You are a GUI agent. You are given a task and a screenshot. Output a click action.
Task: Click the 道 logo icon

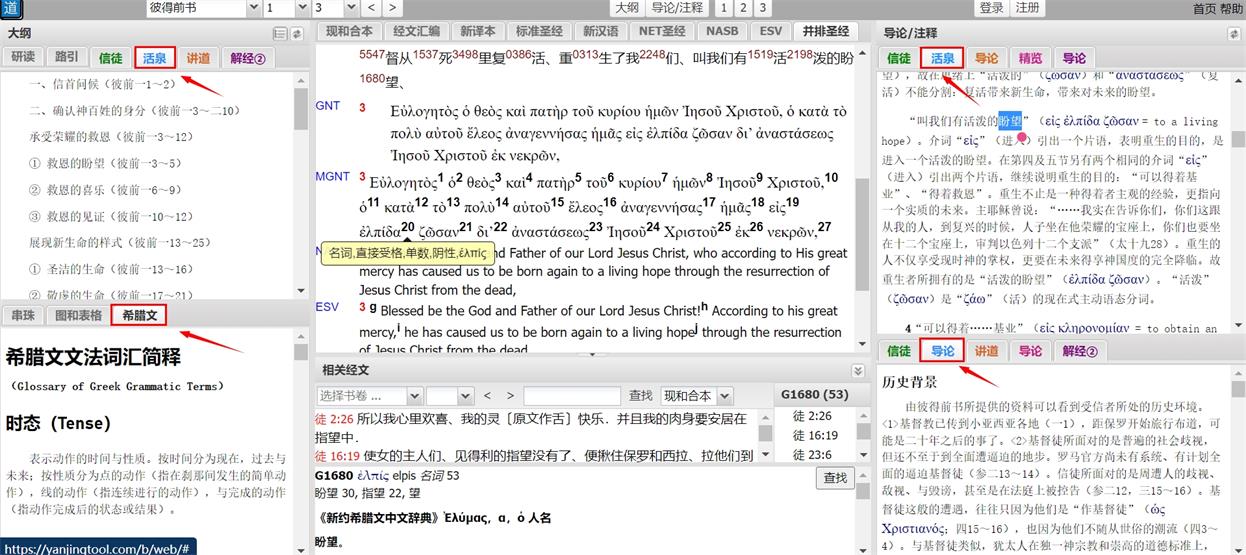pyautogui.click(x=12, y=9)
